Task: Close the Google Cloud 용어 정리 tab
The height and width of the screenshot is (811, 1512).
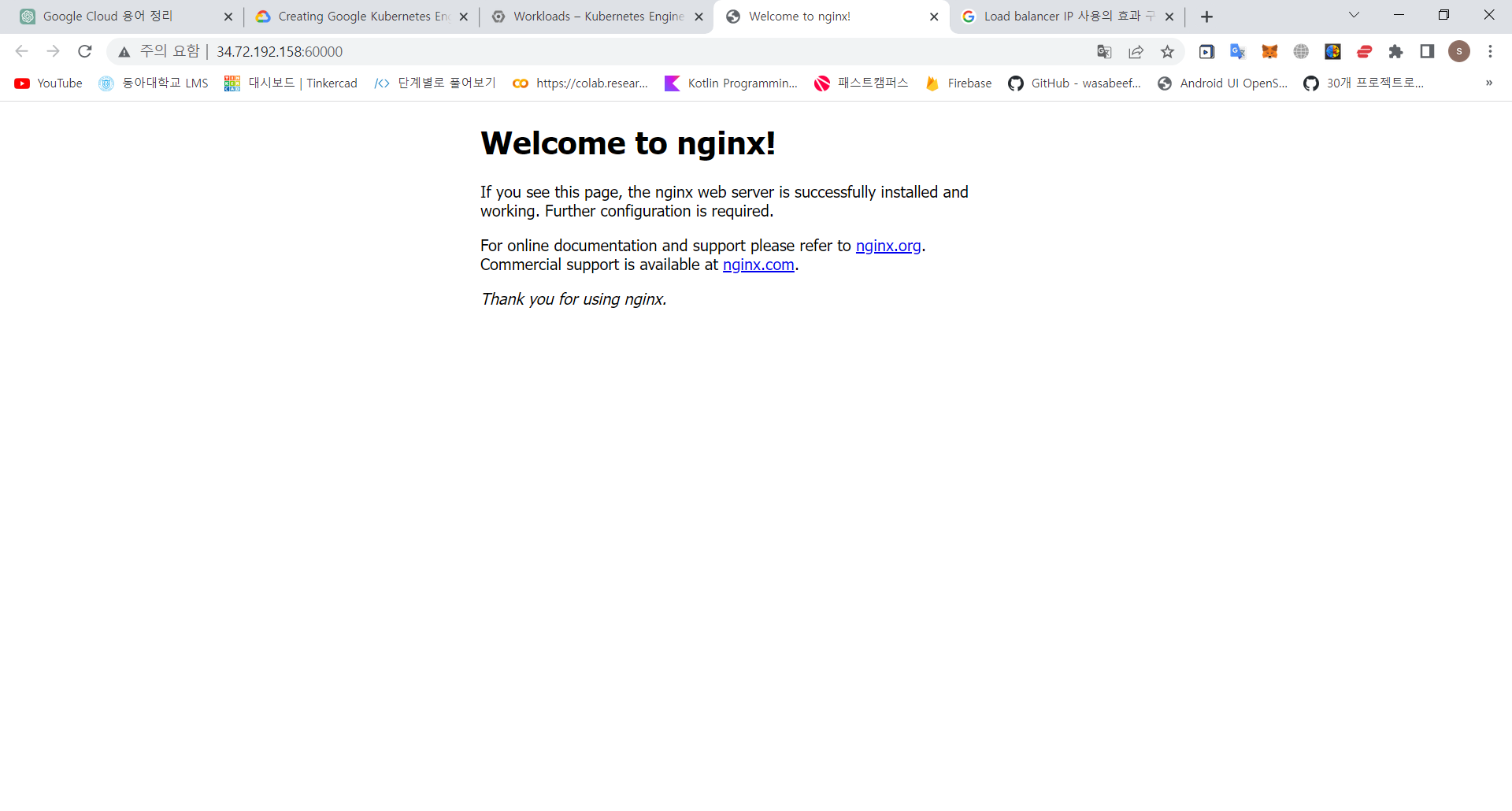Action: (228, 17)
